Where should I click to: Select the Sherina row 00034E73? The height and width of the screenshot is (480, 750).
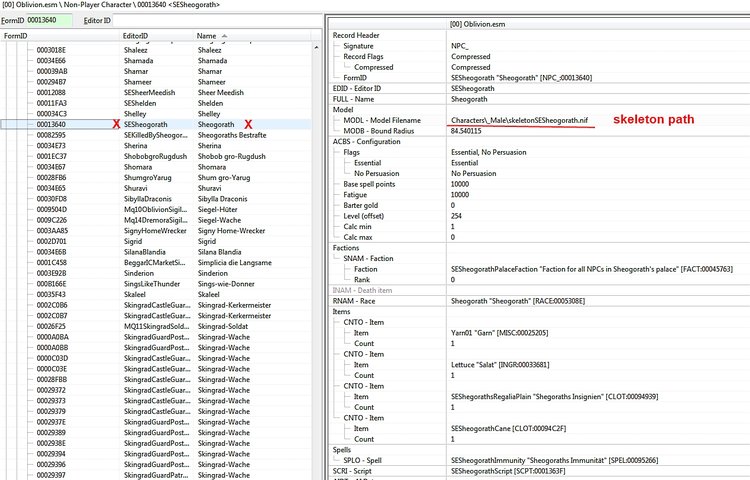click(x=156, y=146)
